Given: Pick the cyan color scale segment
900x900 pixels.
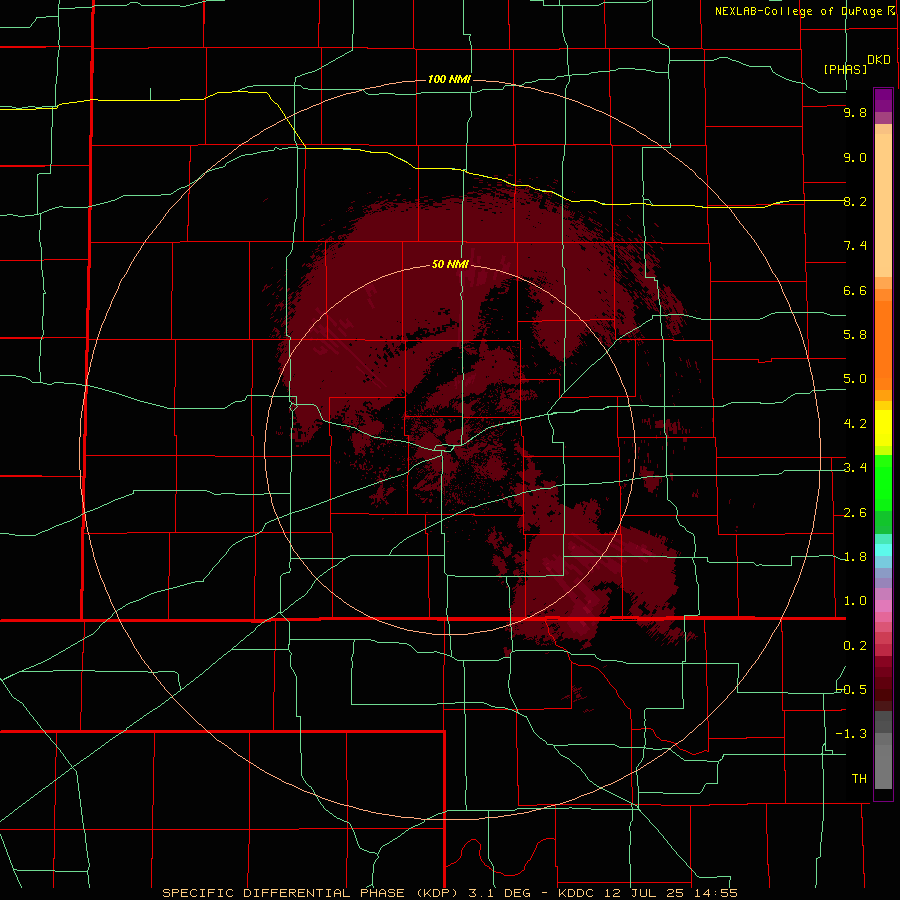Looking at the screenshot, I should click(883, 550).
